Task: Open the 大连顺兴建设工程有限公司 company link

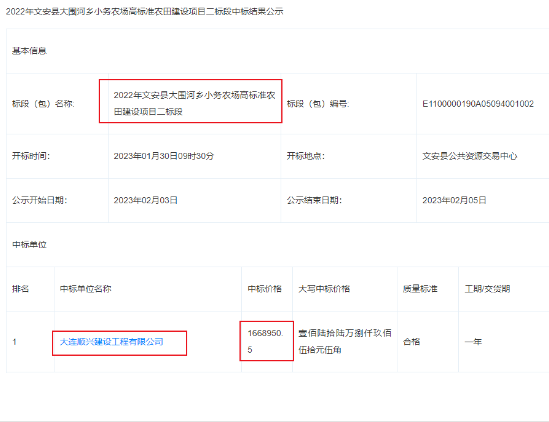Action: (x=112, y=342)
